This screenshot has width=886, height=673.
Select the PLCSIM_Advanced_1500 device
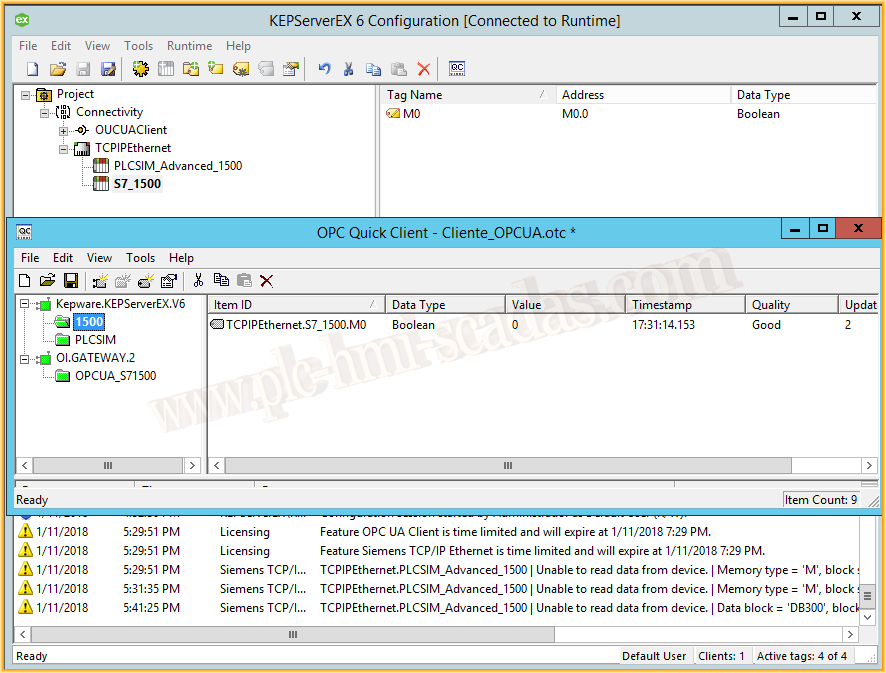(177, 166)
